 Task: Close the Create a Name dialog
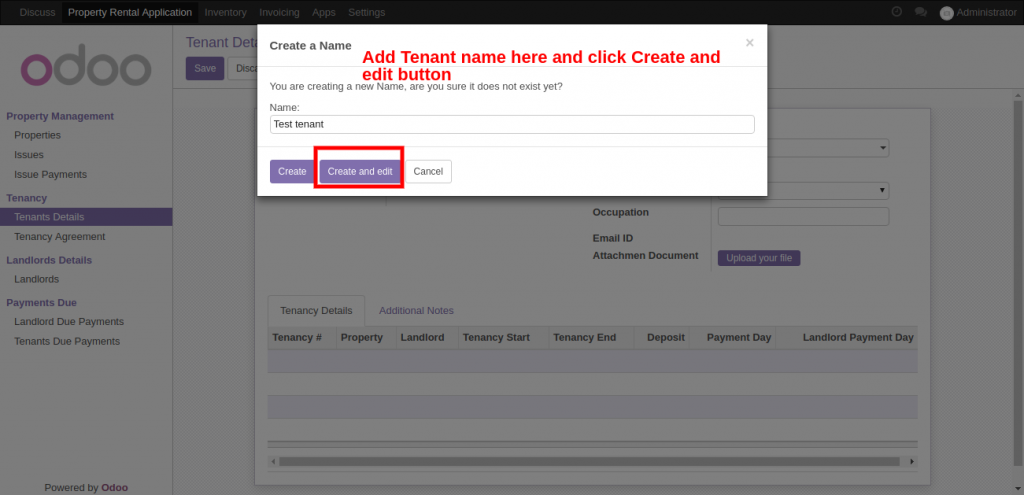tap(749, 43)
